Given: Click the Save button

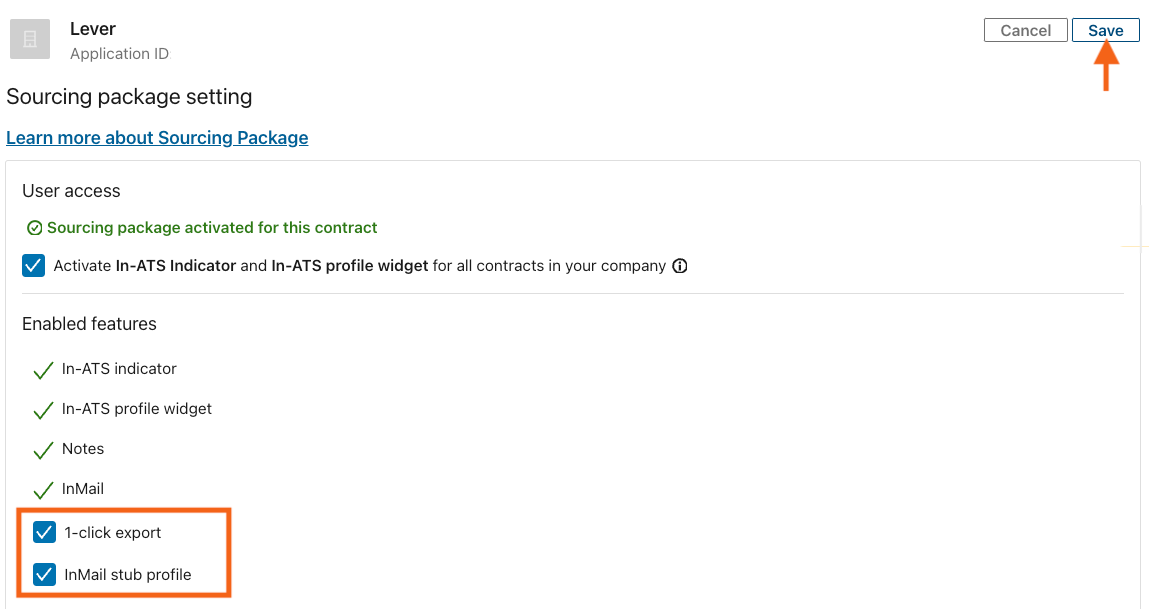Looking at the screenshot, I should pos(1105,29).
